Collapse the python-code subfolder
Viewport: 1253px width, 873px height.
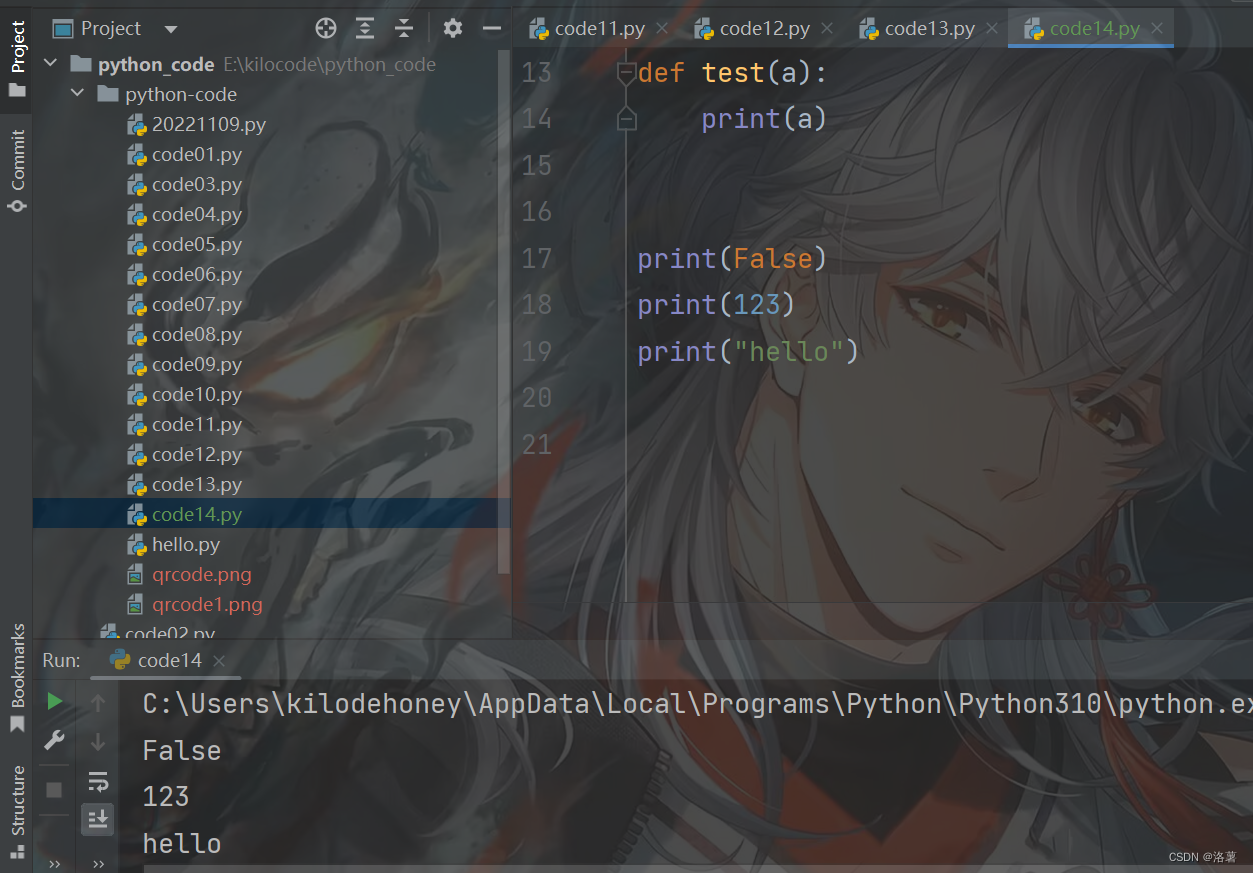point(77,94)
